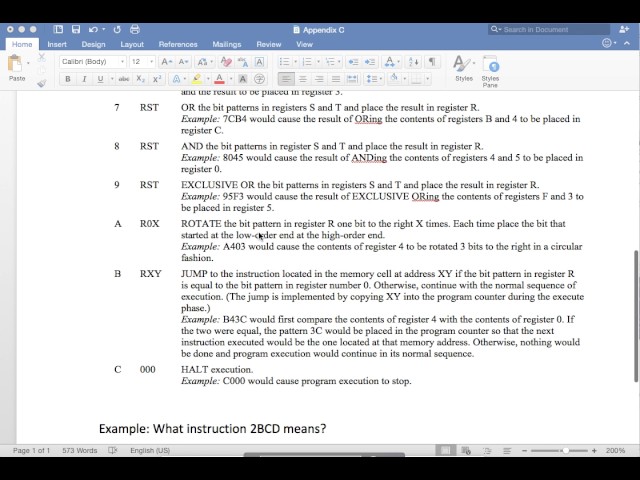This screenshot has height=480, width=640.
Task: Toggle strikethrough abc formatting
Action: 124,79
